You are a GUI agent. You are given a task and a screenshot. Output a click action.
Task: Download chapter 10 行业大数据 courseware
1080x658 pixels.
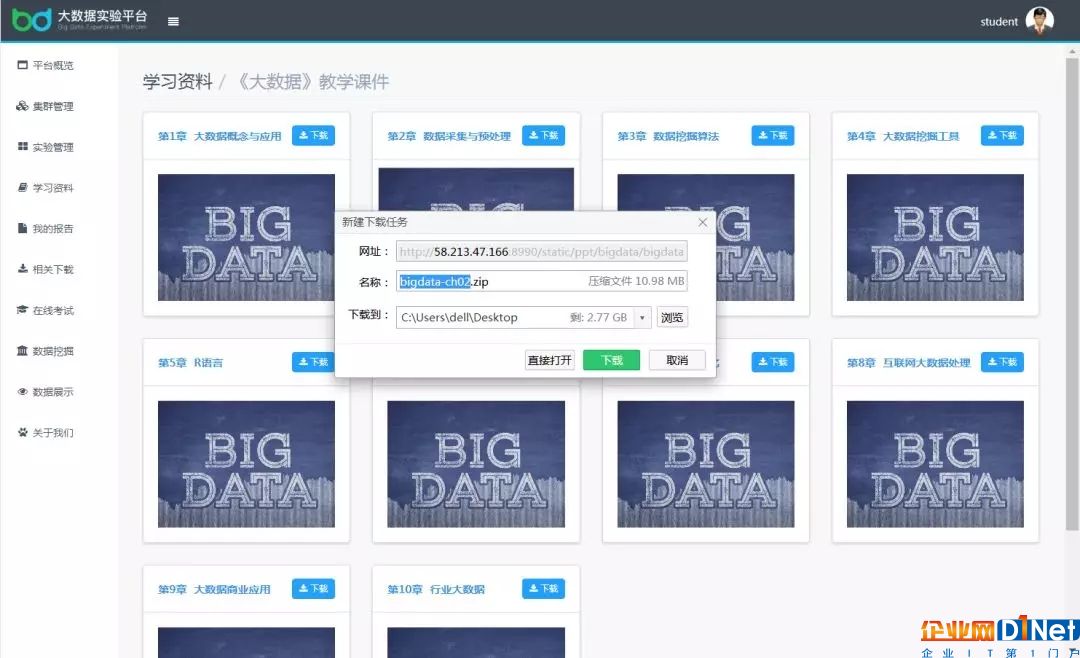click(543, 588)
